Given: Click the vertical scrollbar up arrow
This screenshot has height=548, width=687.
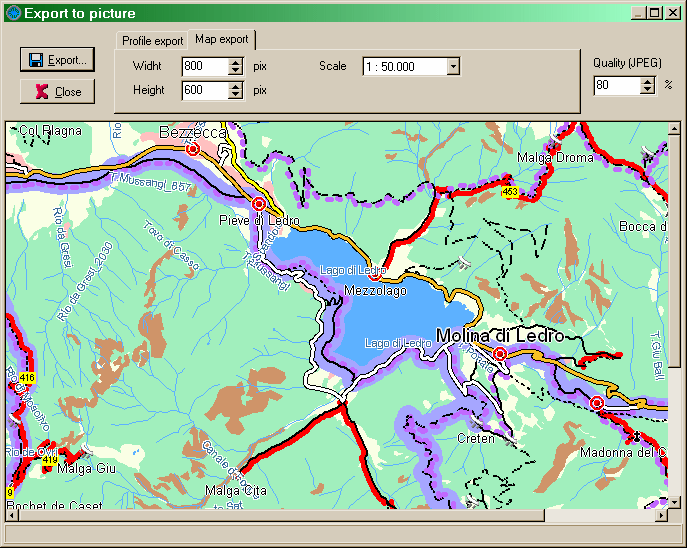Looking at the screenshot, I should click(x=675, y=129).
